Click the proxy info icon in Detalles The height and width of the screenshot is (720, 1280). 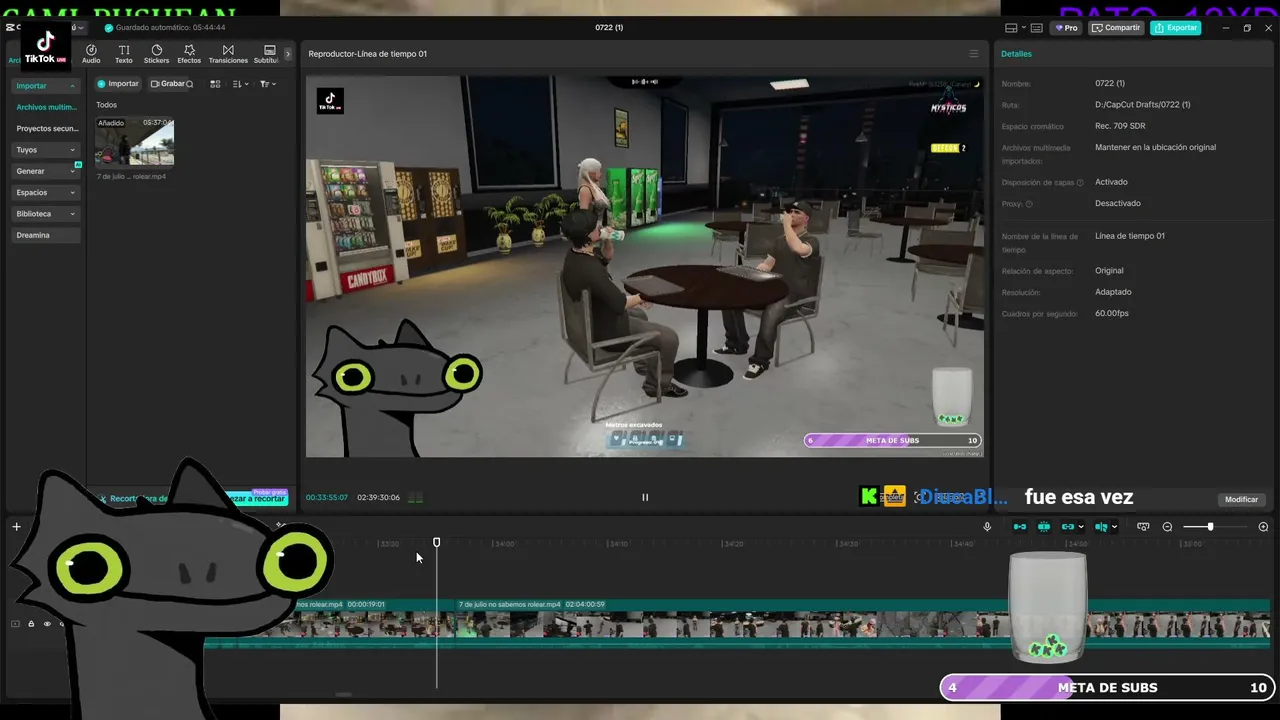click(1029, 204)
